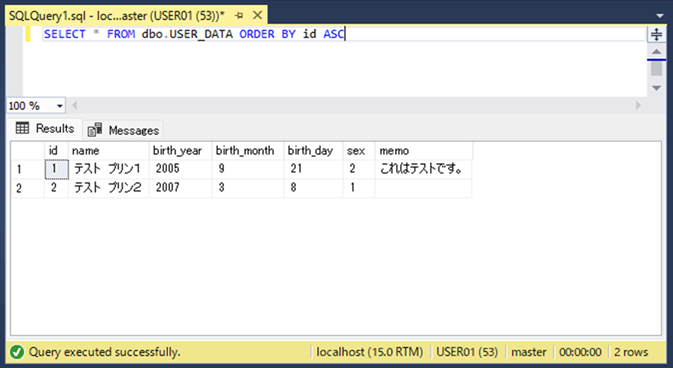673x368 pixels.
Task: Select row 2 via its row header
Action: (x=27, y=188)
